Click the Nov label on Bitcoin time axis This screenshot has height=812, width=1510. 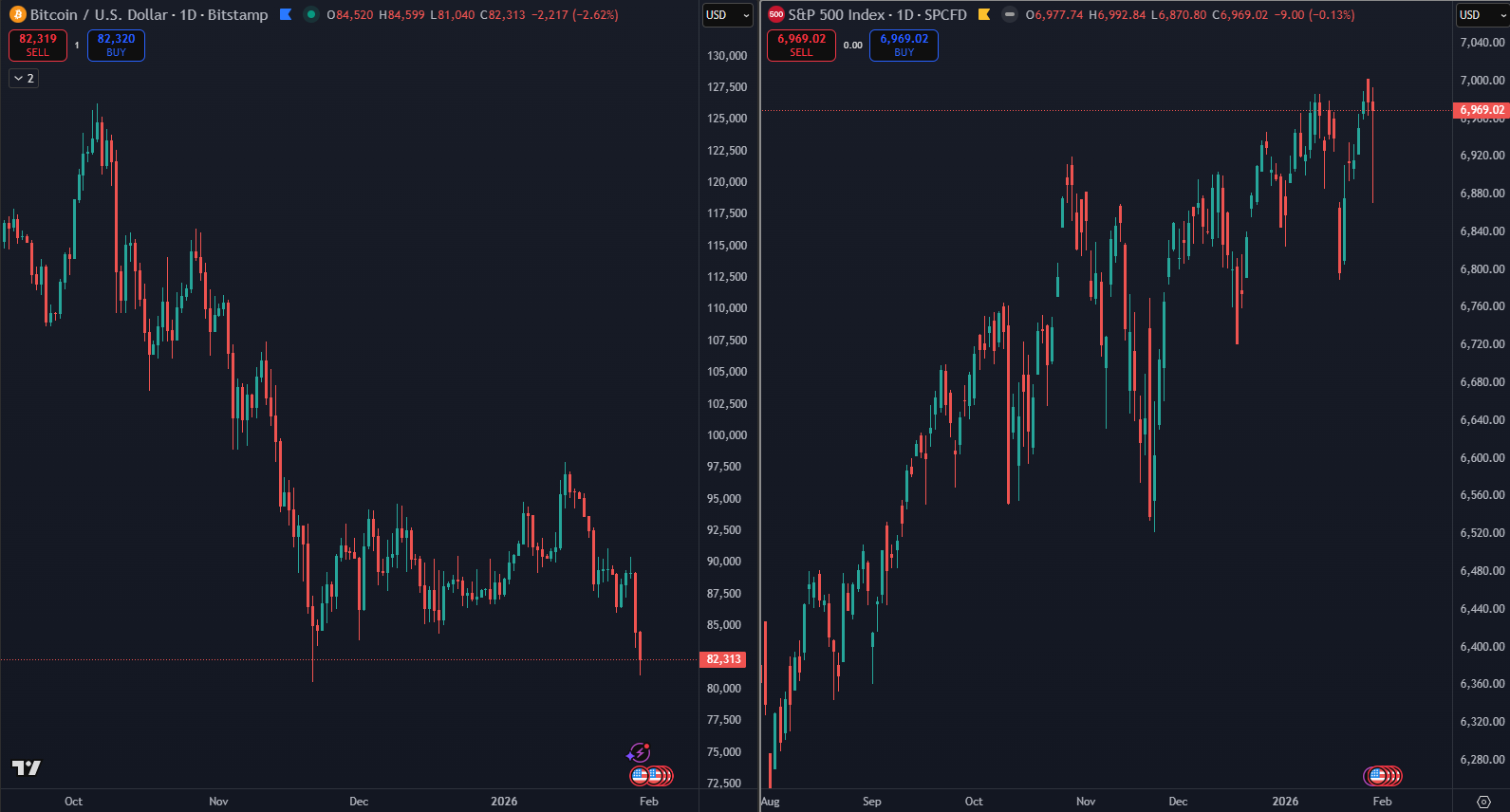218,802
